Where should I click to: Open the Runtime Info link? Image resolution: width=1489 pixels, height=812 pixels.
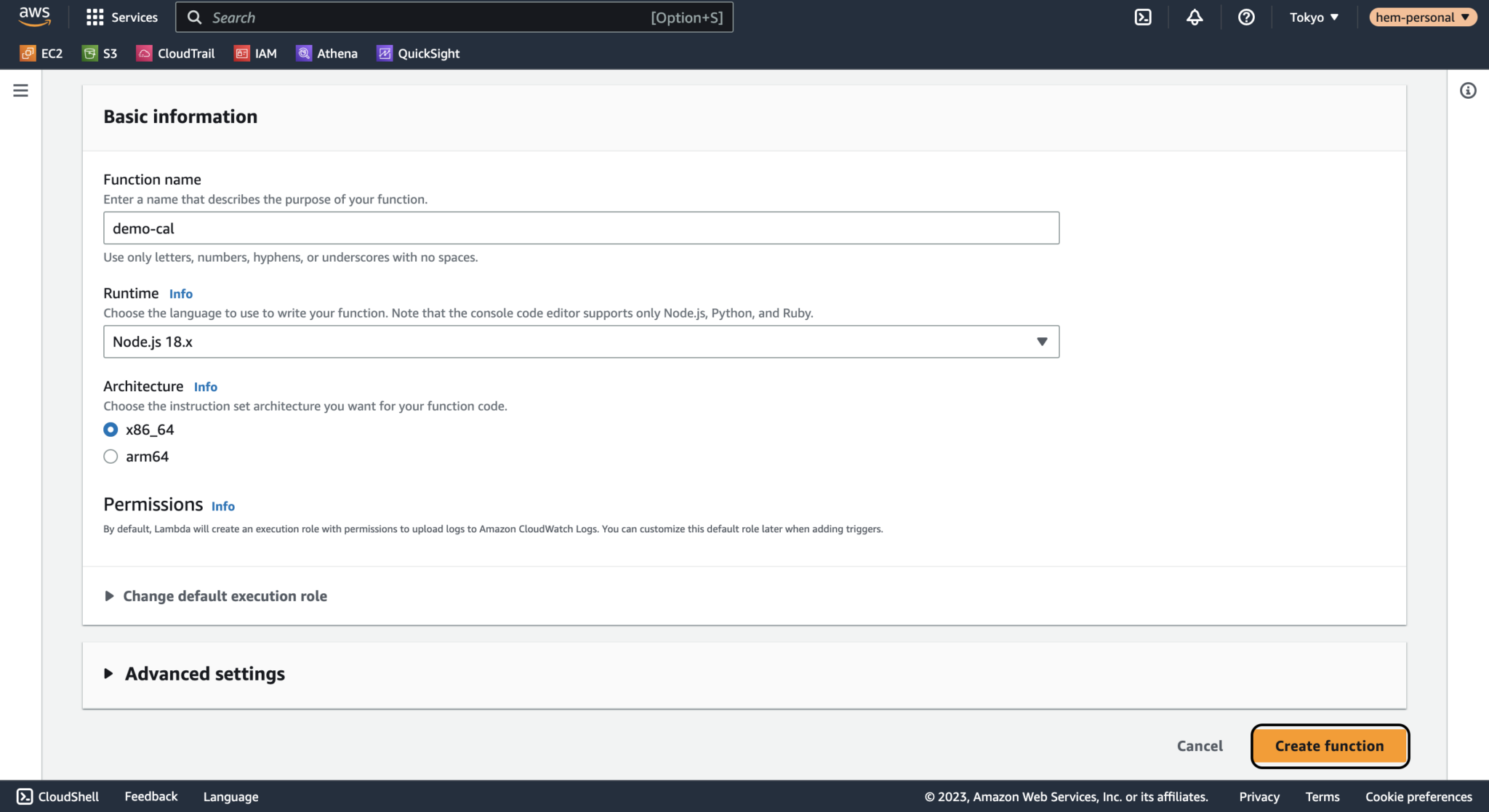pos(180,294)
